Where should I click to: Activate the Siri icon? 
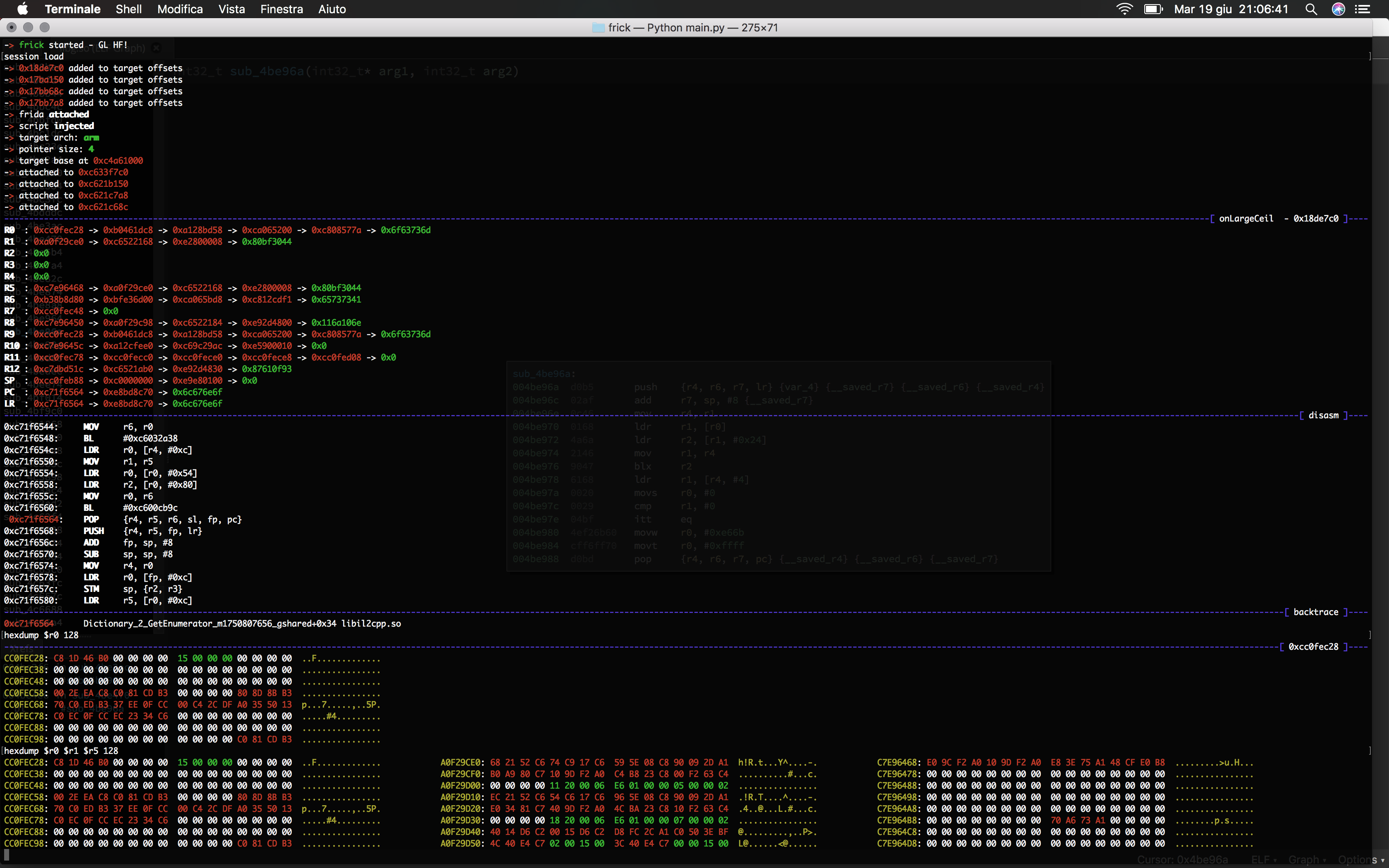coord(1339,9)
